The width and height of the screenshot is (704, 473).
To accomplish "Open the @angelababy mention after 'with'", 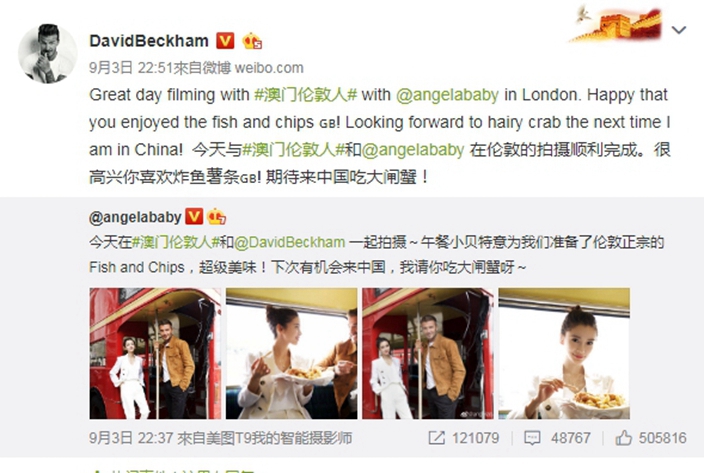I will (447, 95).
